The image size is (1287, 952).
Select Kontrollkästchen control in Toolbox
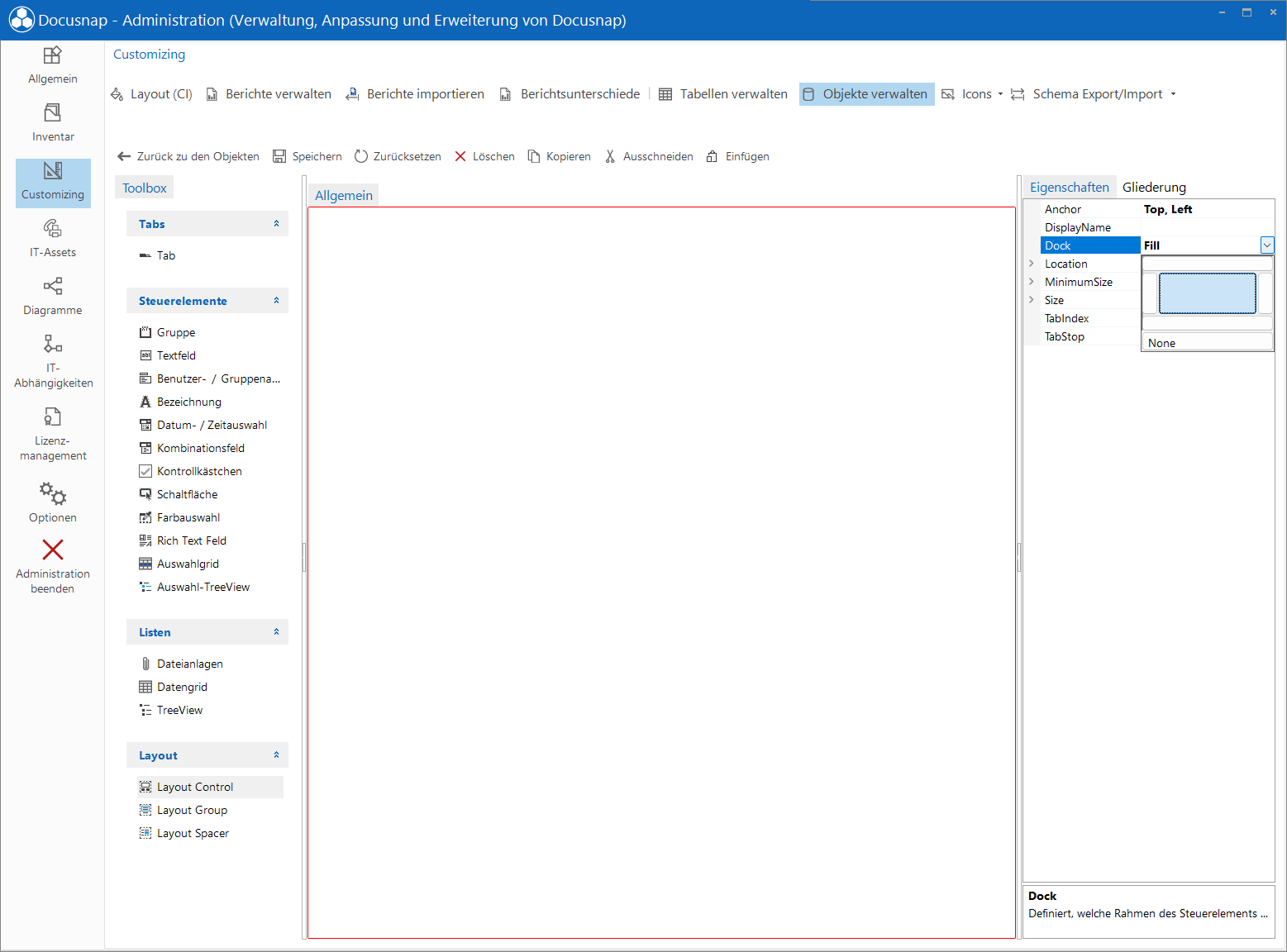pos(191,471)
